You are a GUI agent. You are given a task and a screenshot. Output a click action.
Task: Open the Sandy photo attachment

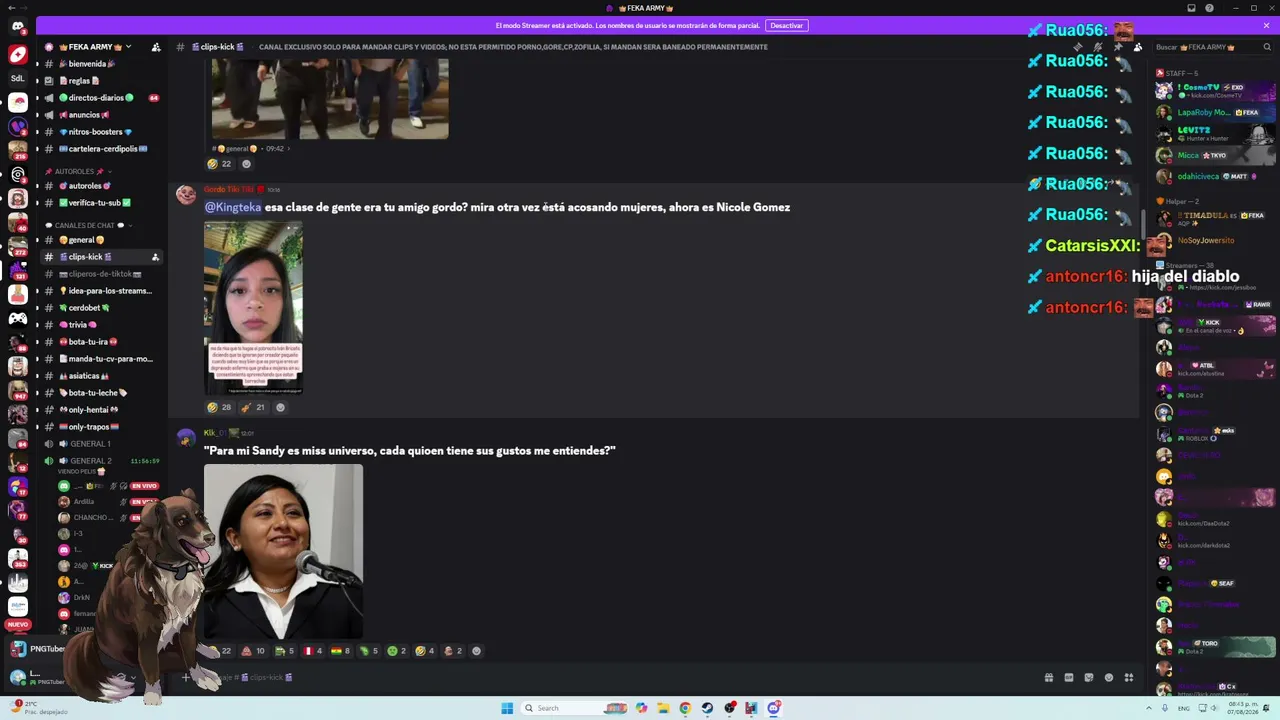[284, 551]
